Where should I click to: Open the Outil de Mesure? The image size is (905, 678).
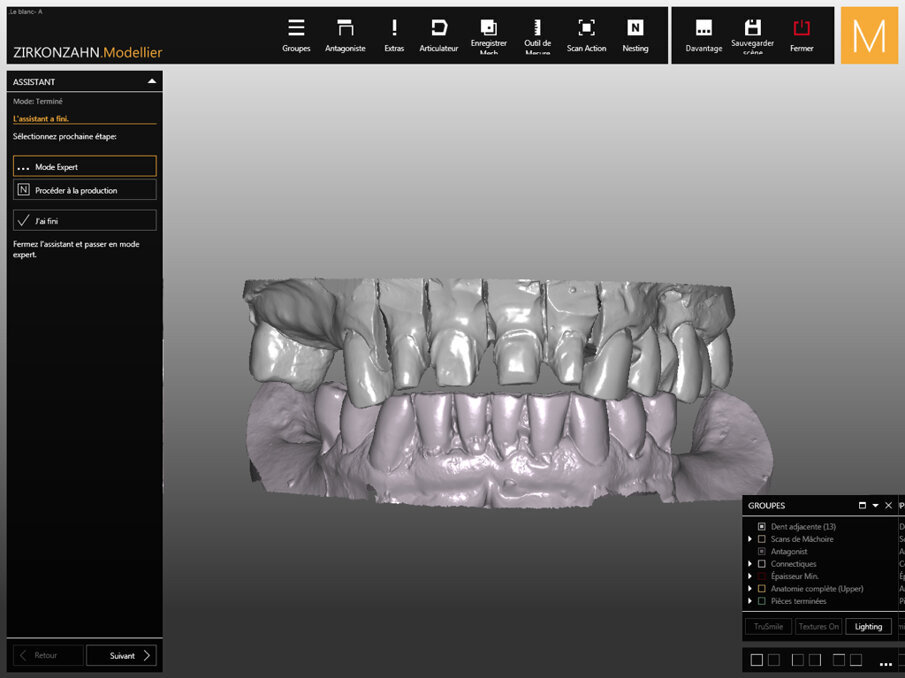point(537,33)
